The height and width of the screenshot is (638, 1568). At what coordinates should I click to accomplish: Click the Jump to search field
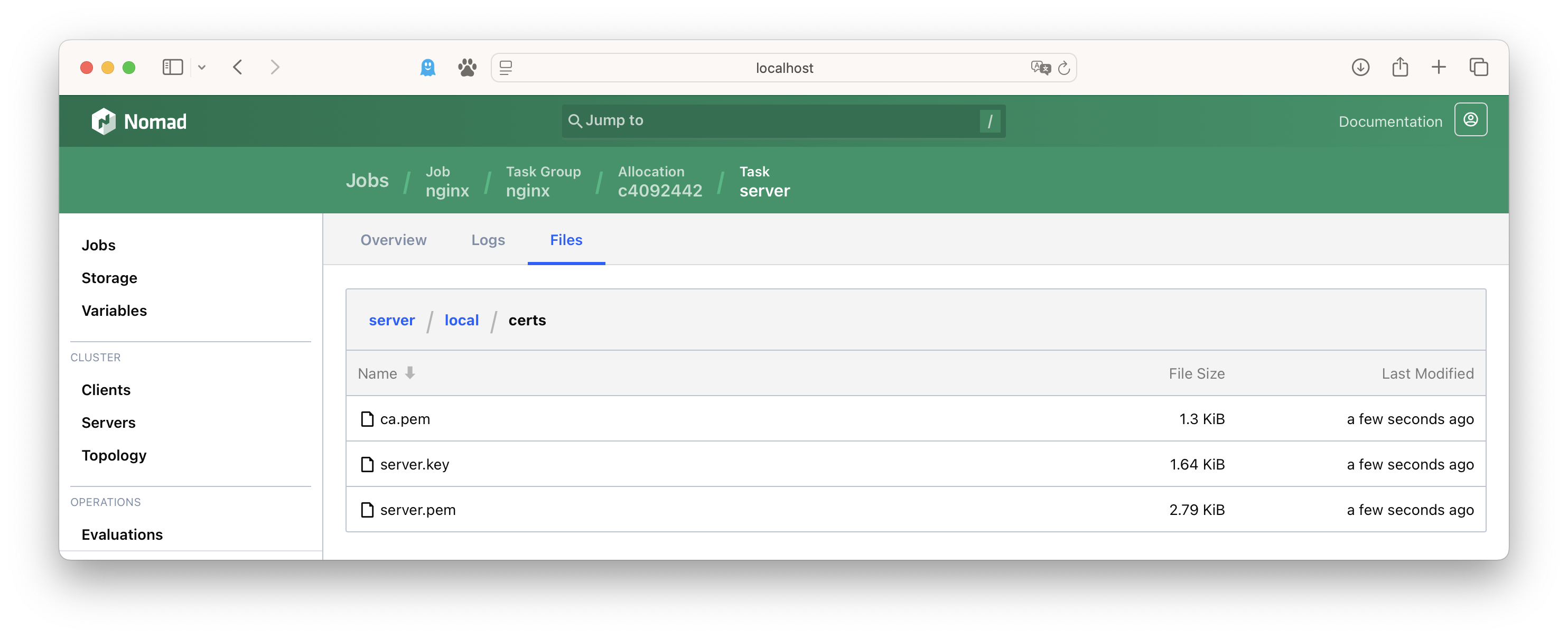click(x=782, y=120)
